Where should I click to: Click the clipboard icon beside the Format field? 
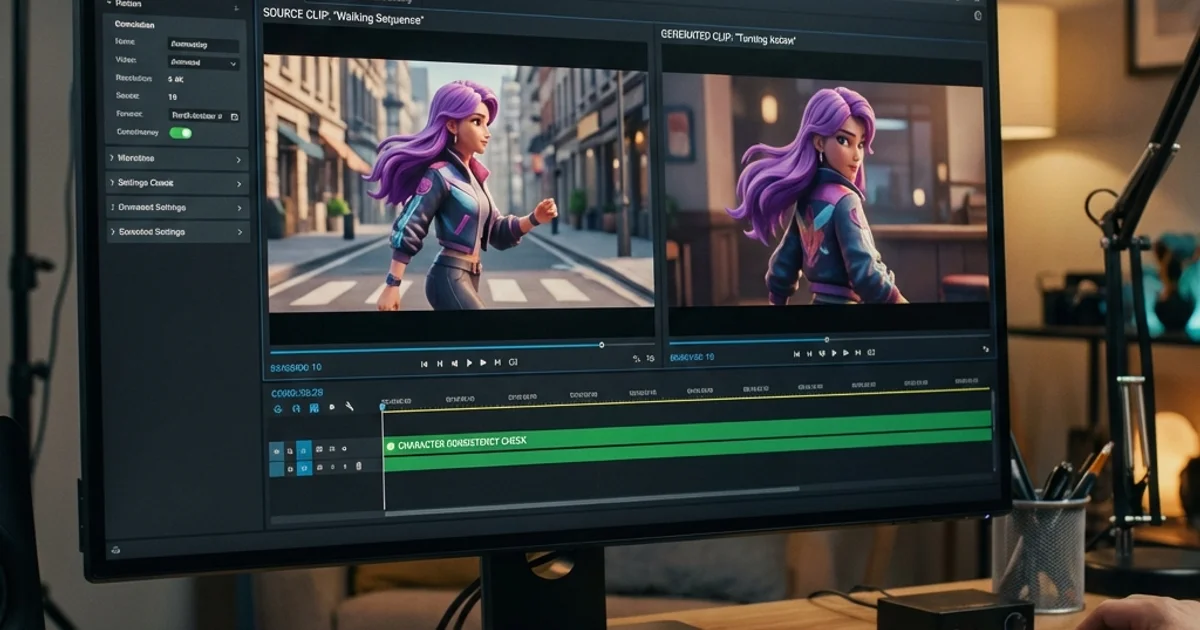[x=232, y=115]
